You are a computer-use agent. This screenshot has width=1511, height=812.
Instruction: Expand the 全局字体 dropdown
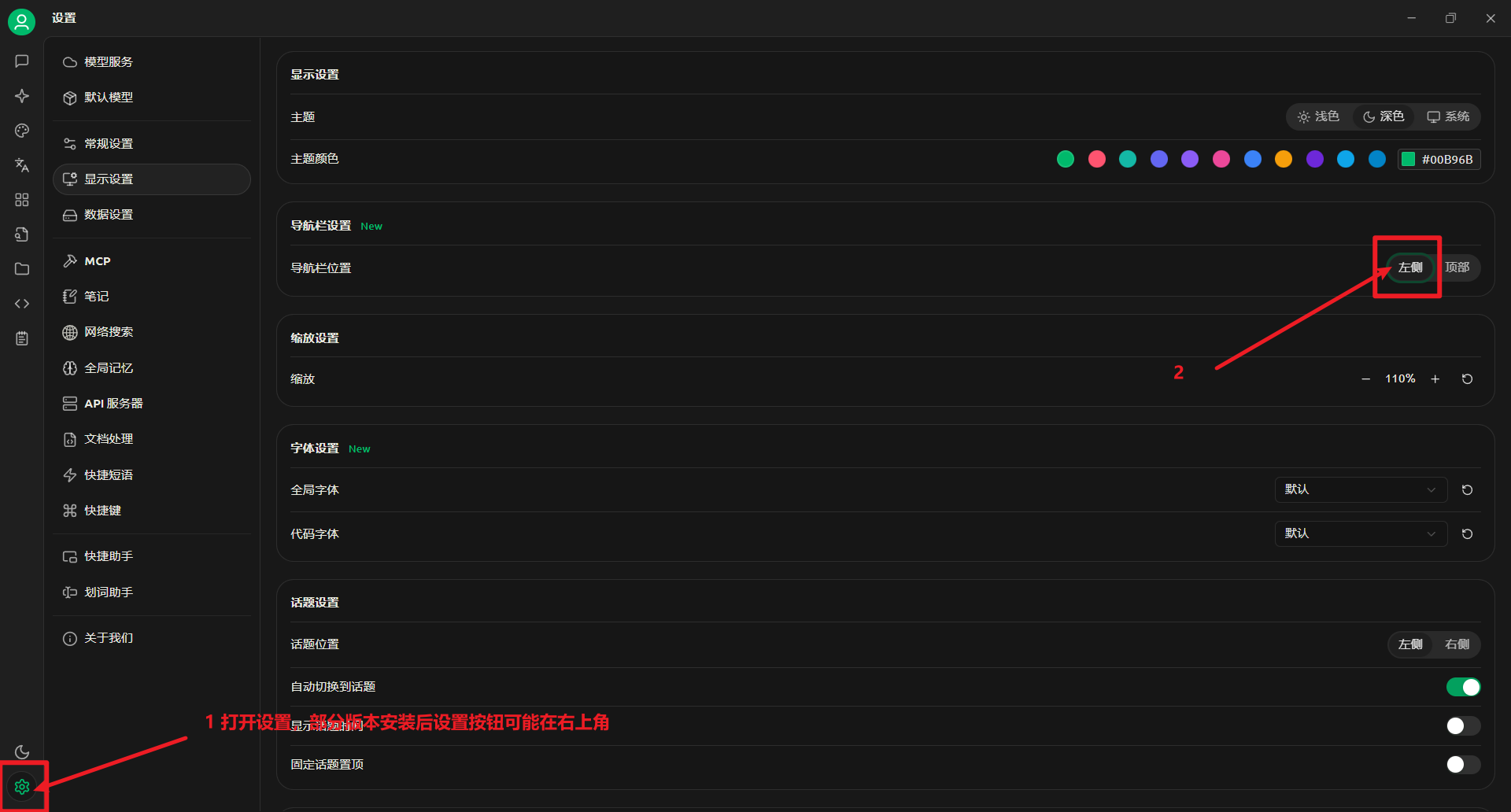click(x=1360, y=489)
